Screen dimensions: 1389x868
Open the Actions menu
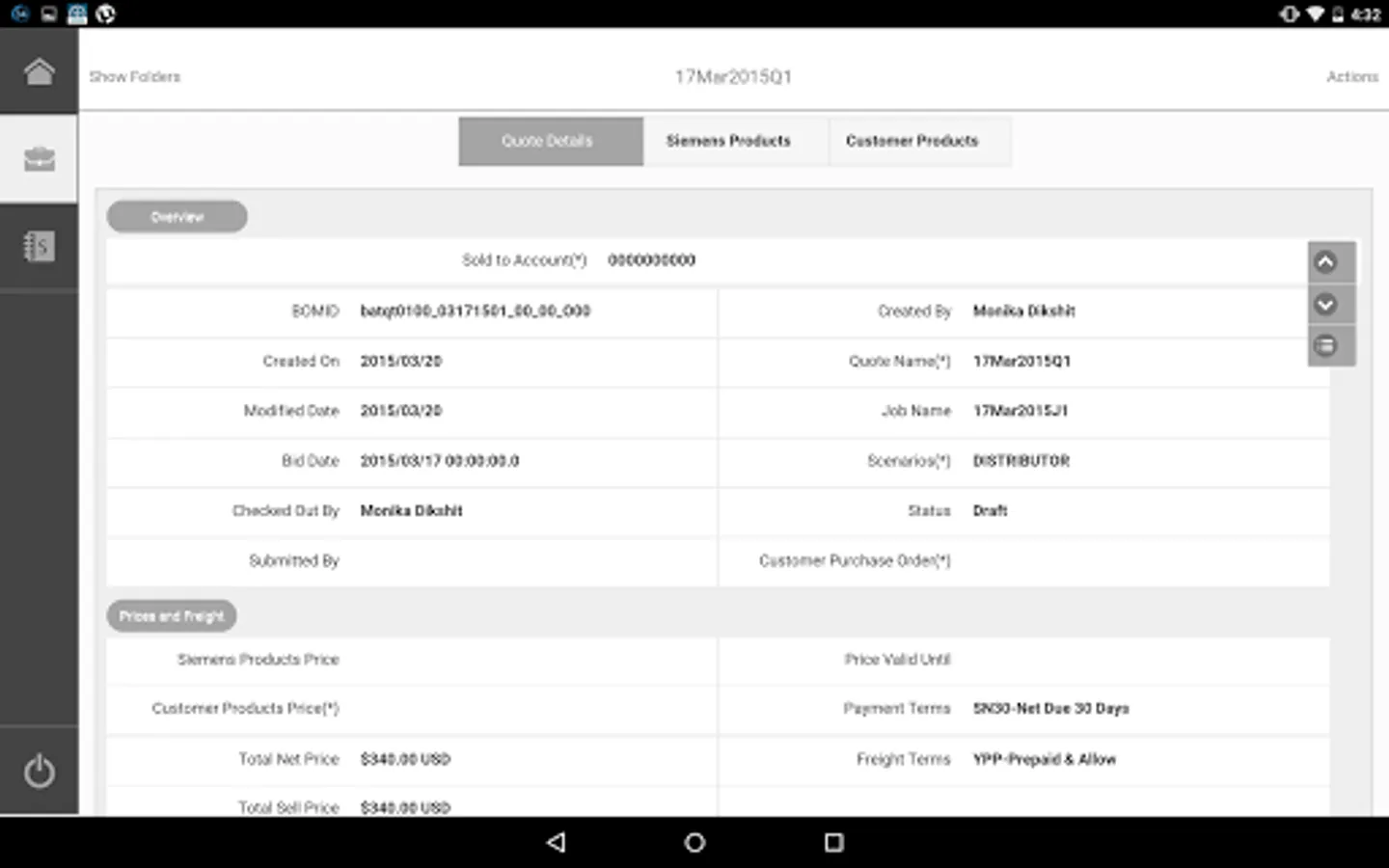[x=1352, y=76]
